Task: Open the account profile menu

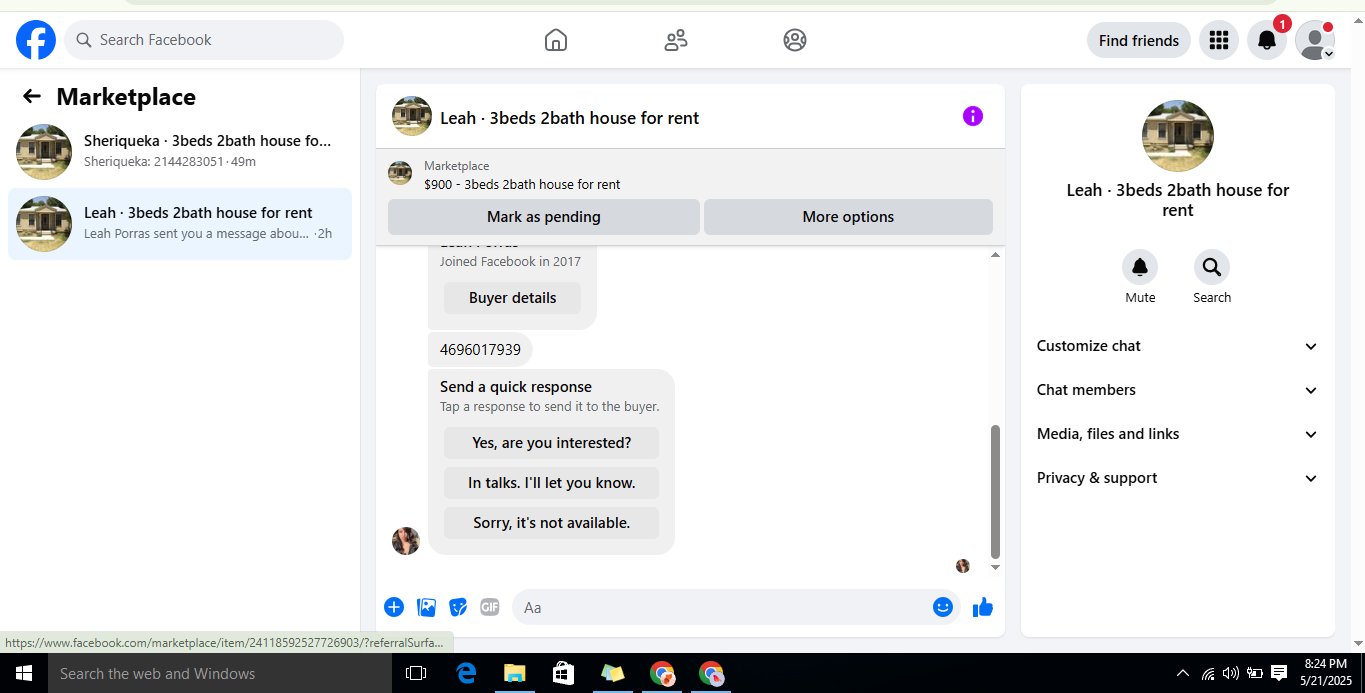Action: [x=1315, y=40]
